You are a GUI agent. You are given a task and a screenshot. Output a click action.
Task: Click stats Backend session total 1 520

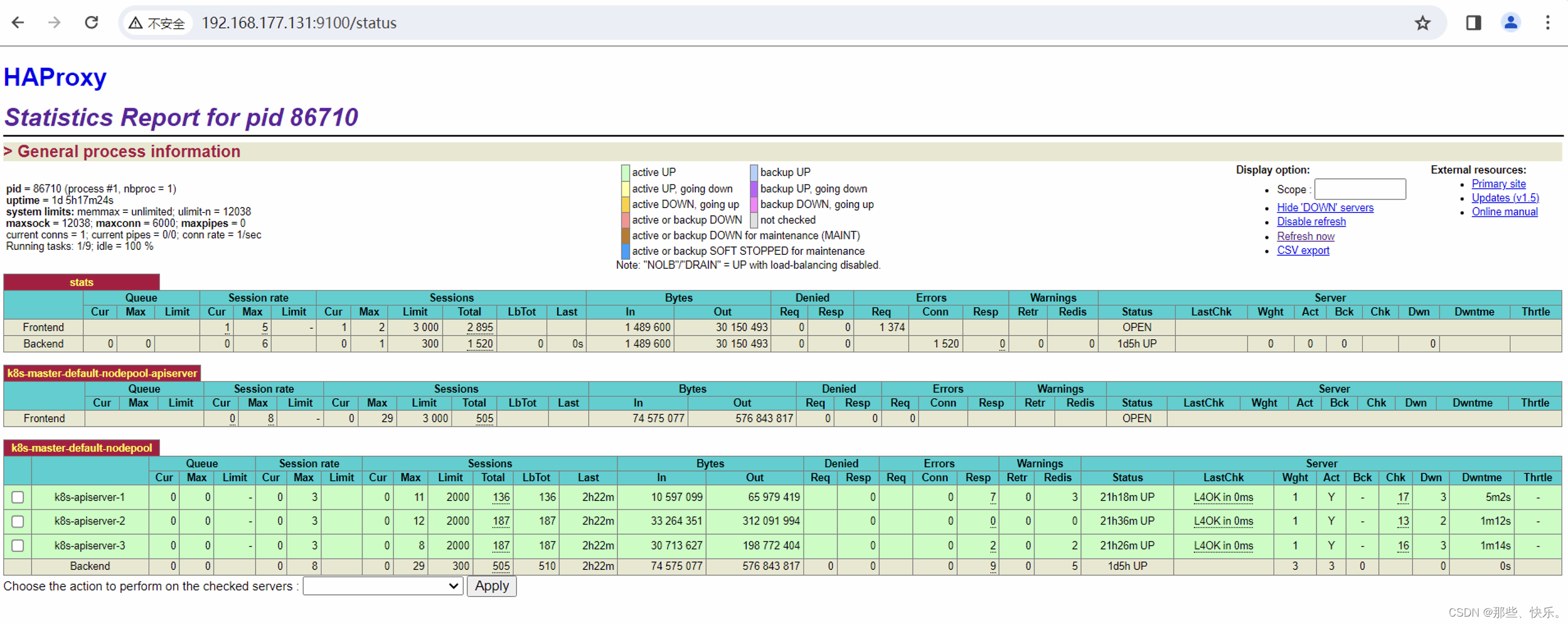(x=480, y=345)
